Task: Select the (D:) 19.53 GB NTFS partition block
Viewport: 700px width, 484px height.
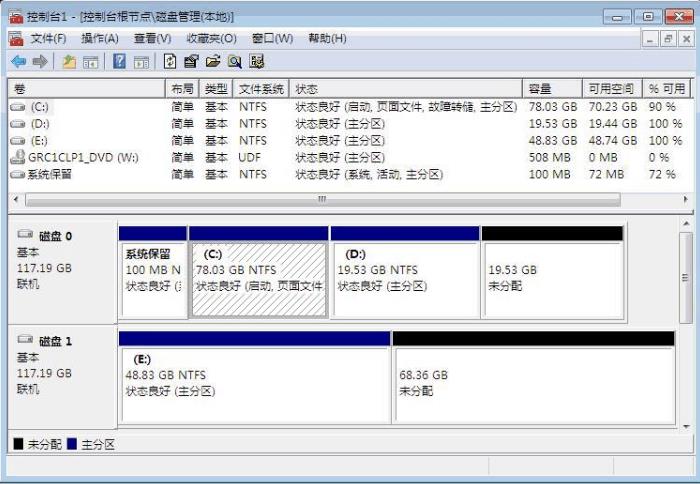Action: click(x=405, y=273)
